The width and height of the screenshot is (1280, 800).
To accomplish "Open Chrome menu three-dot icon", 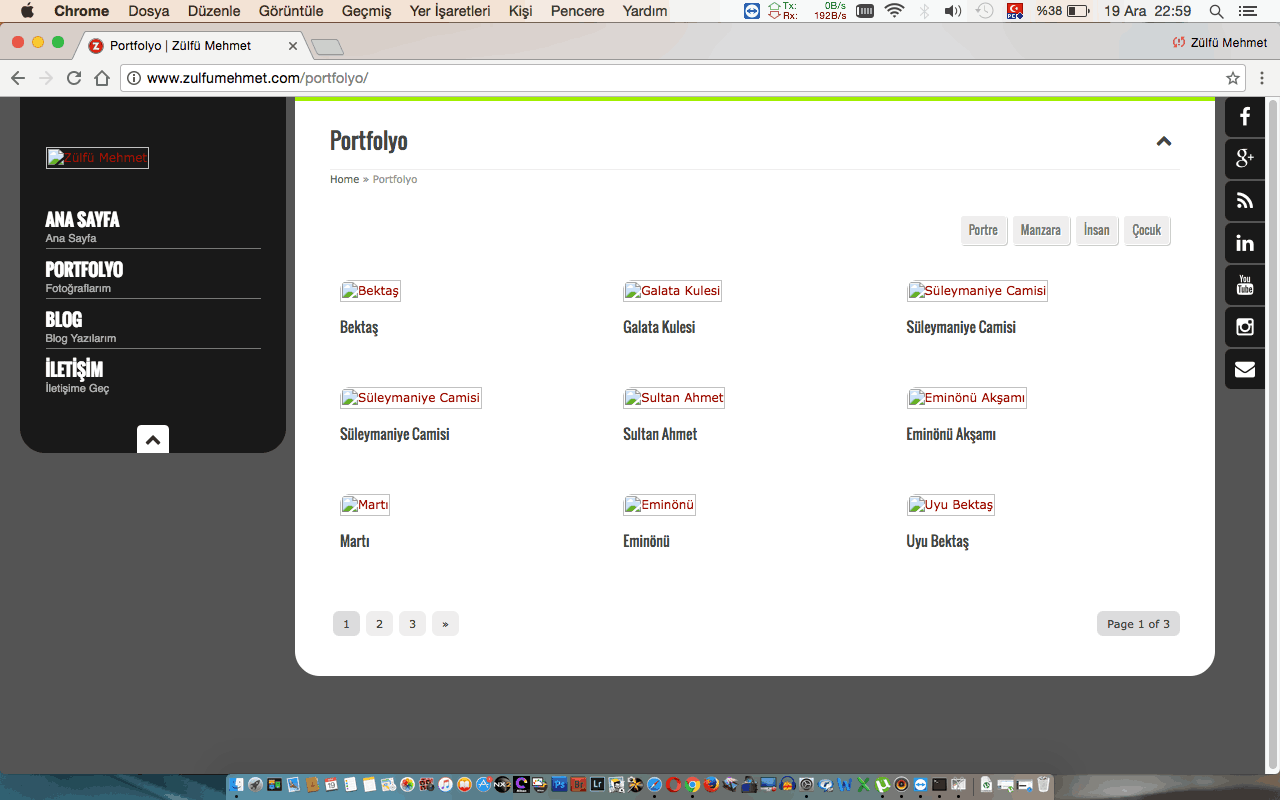I will point(1262,78).
